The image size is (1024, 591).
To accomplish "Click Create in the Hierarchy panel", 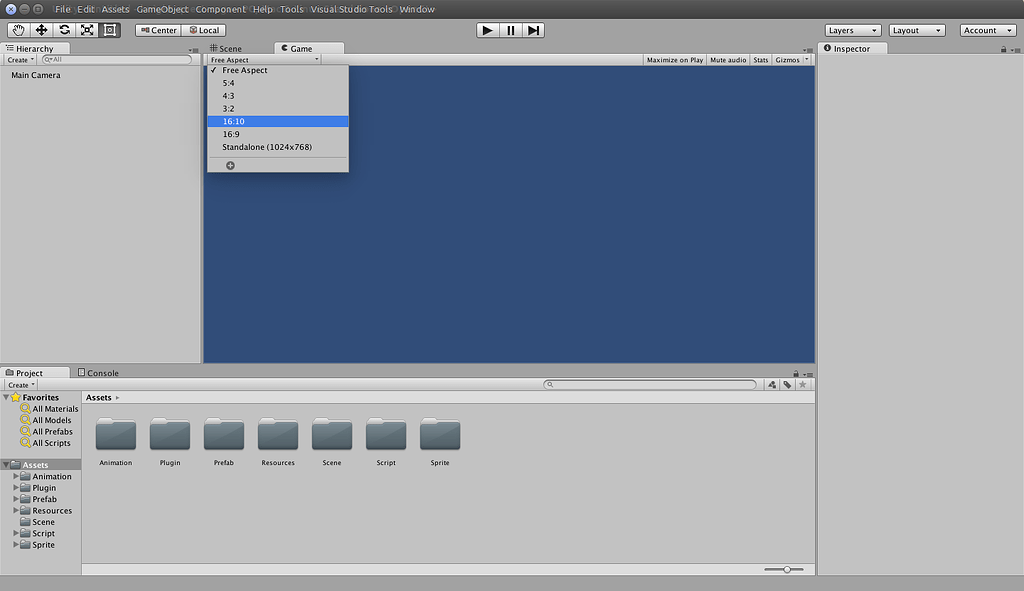I will pos(18,59).
